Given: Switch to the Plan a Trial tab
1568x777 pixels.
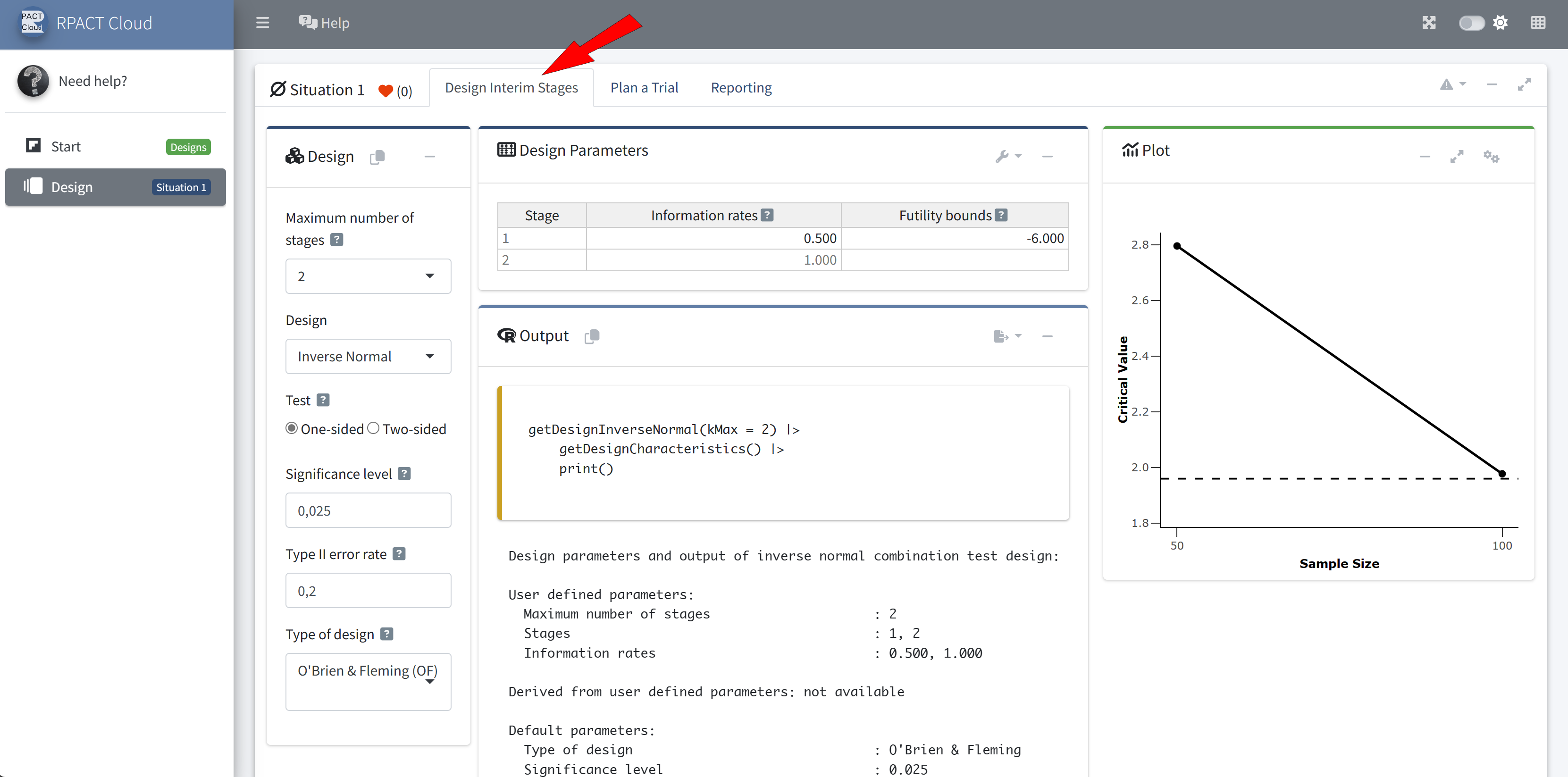Looking at the screenshot, I should click(644, 88).
